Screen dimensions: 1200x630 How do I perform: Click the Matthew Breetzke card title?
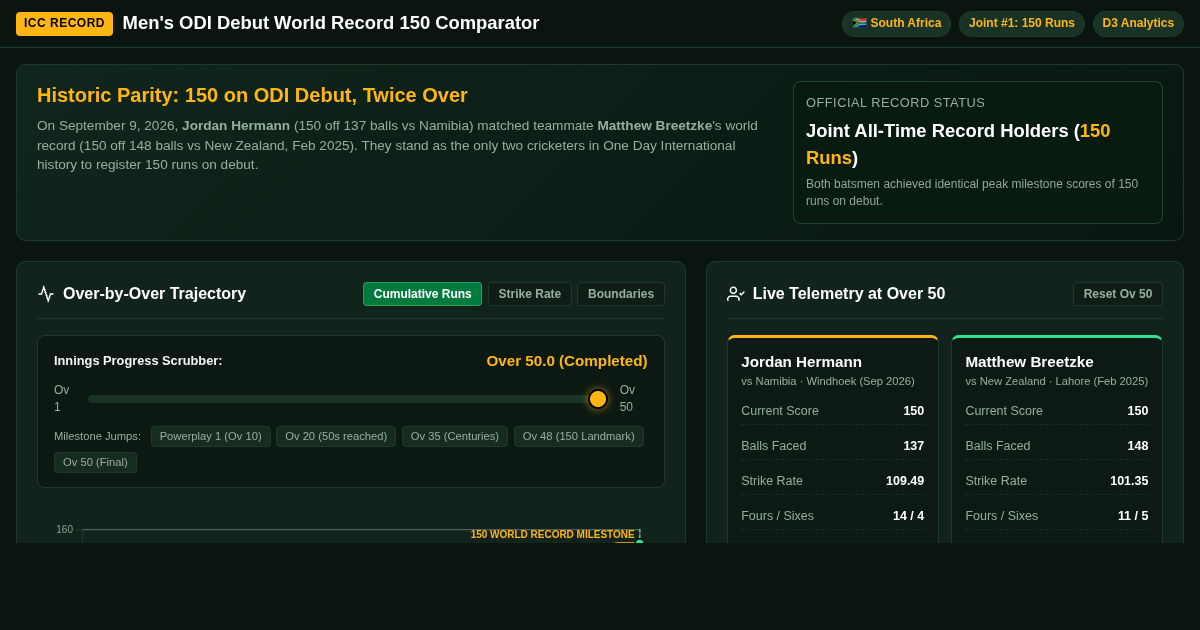click(x=1029, y=361)
